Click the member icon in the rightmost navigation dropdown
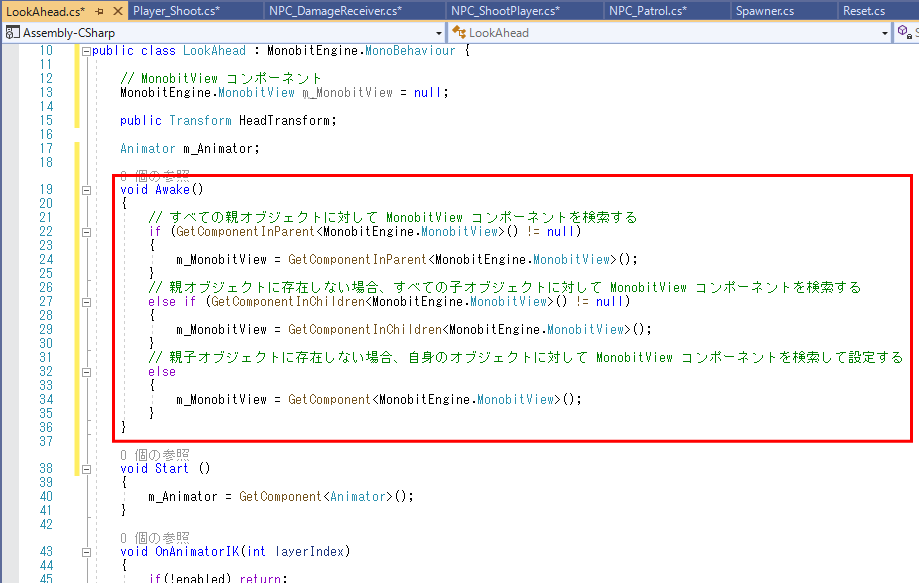Image resolution: width=919 pixels, height=583 pixels. [x=904, y=32]
